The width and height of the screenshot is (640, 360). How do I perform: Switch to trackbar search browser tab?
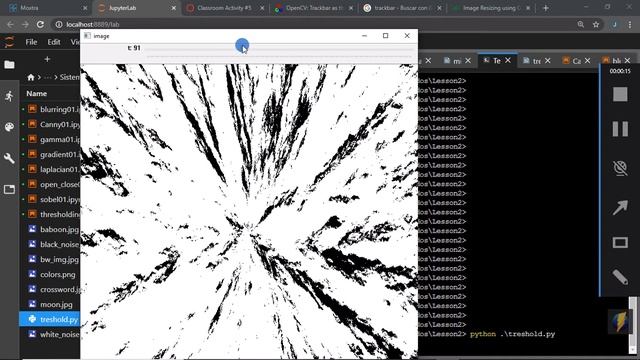coord(402,8)
